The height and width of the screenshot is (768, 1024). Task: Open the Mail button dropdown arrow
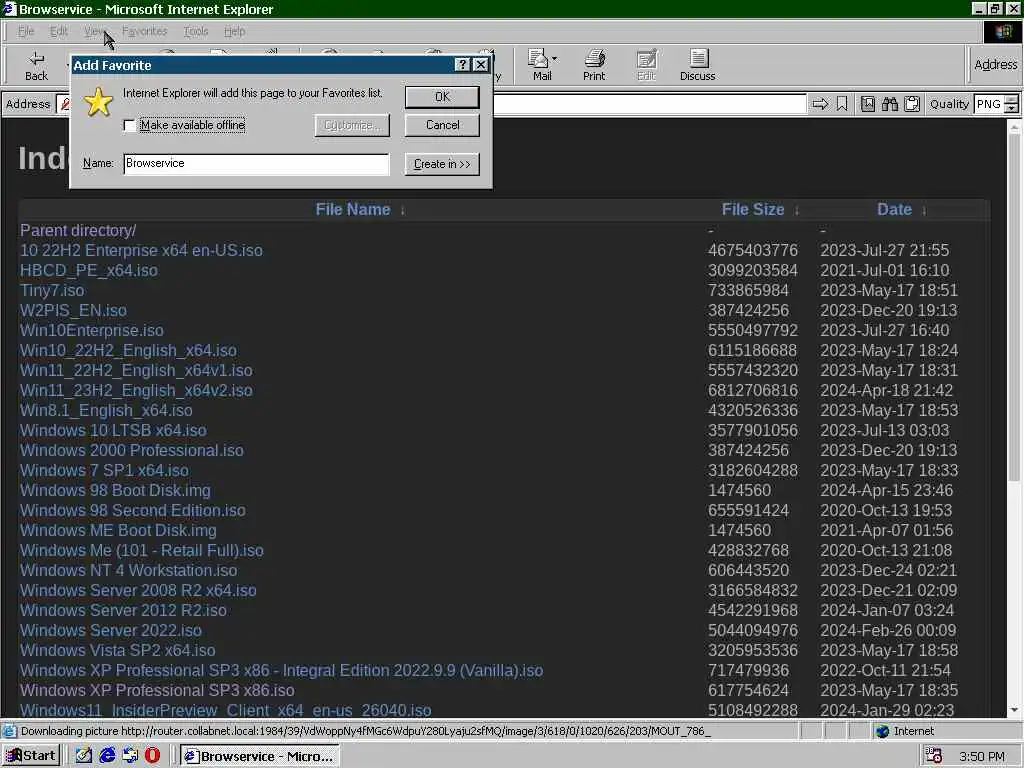[554, 59]
